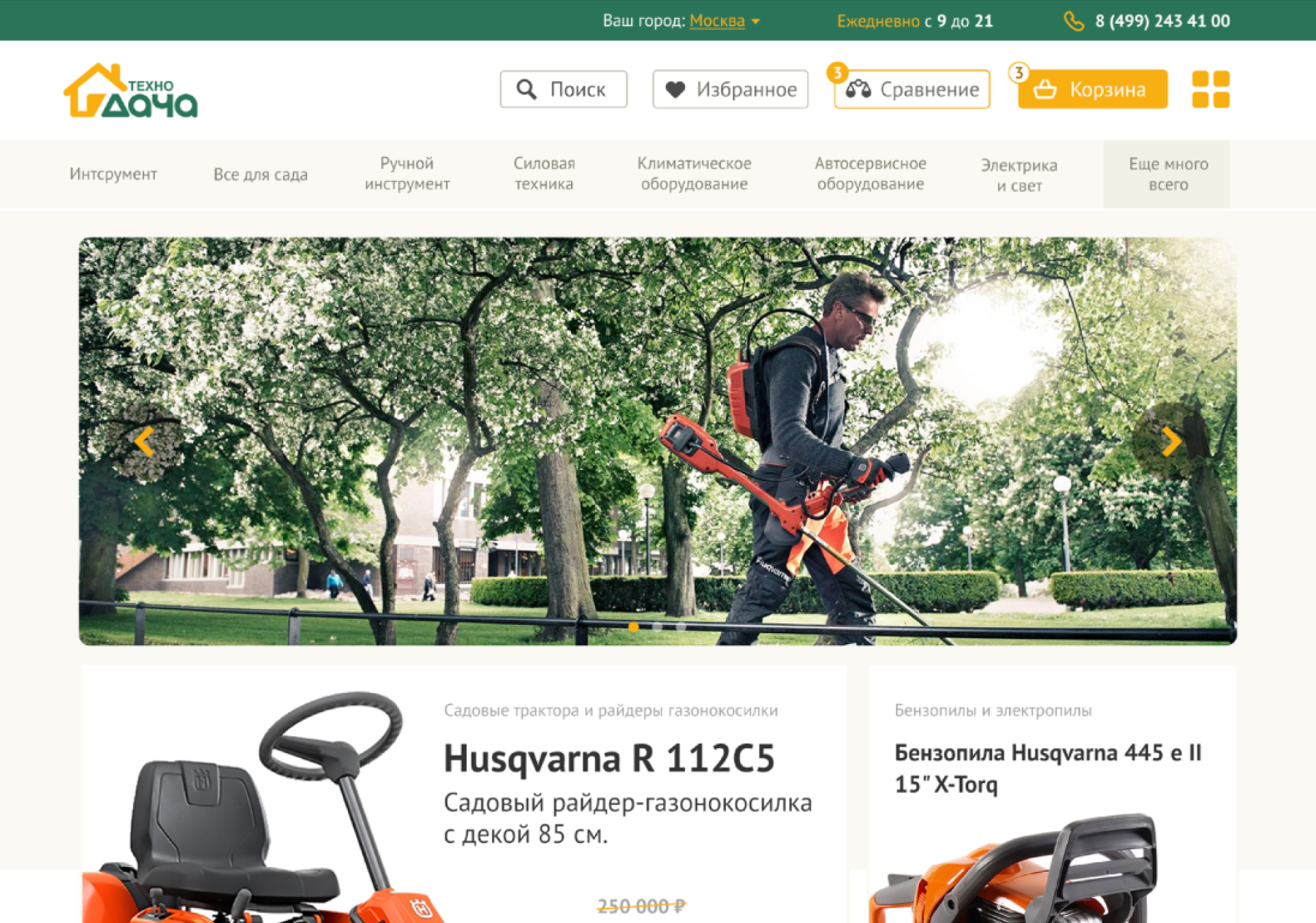1316x923 pixels.
Task: Expand Еще много всего menu
Action: 1167,174
